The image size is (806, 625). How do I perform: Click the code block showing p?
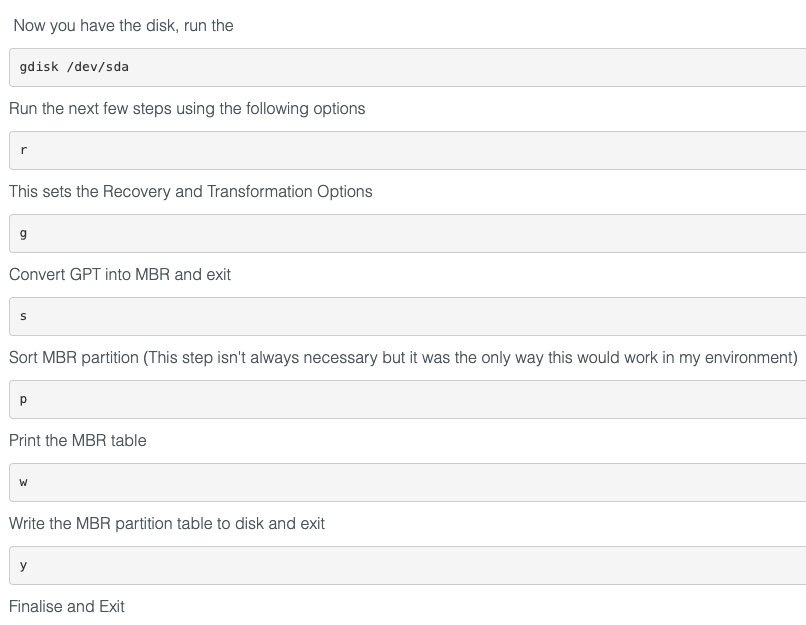408,399
